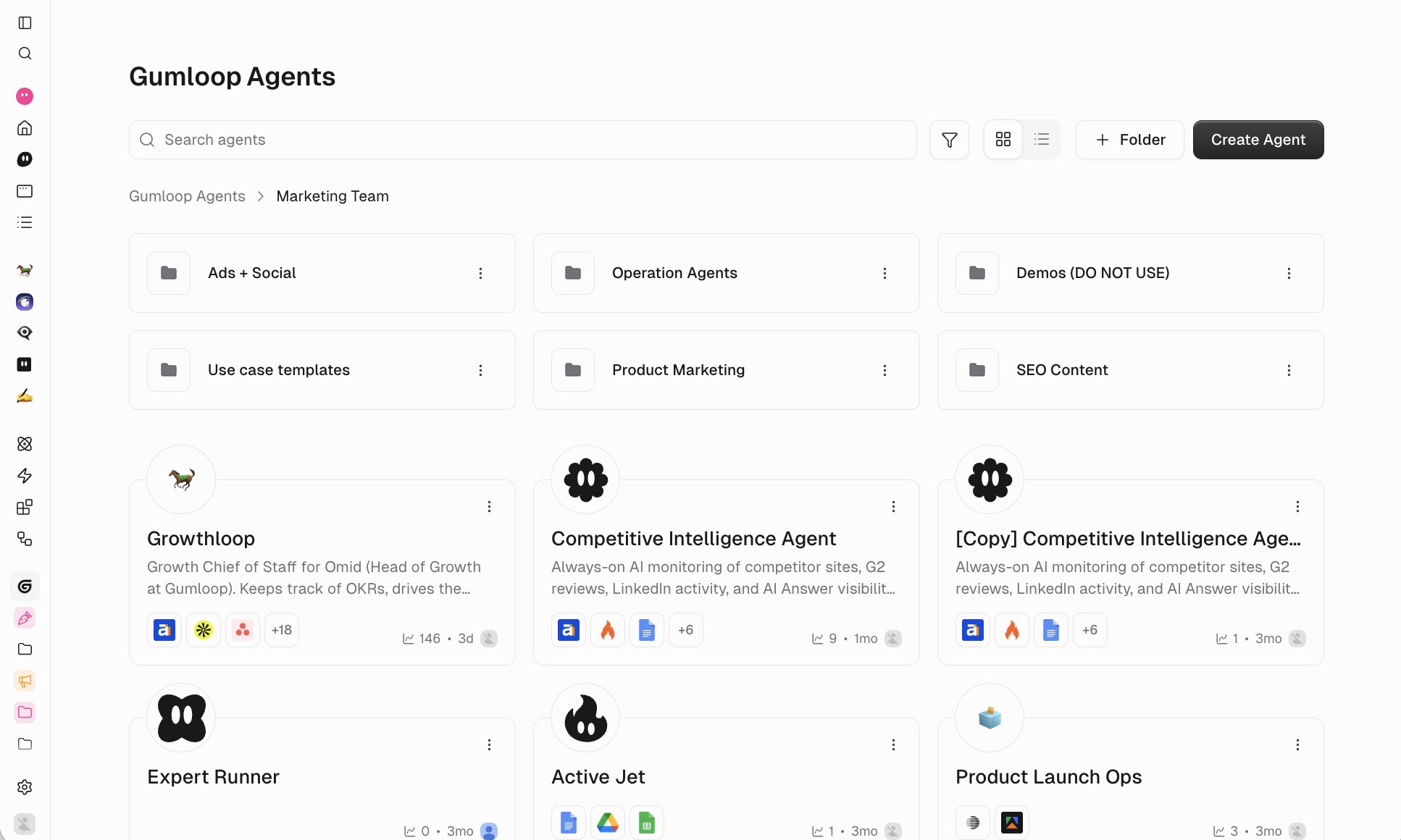The width and height of the screenshot is (1401, 840).
Task: Switch to list view
Action: coord(1042,139)
